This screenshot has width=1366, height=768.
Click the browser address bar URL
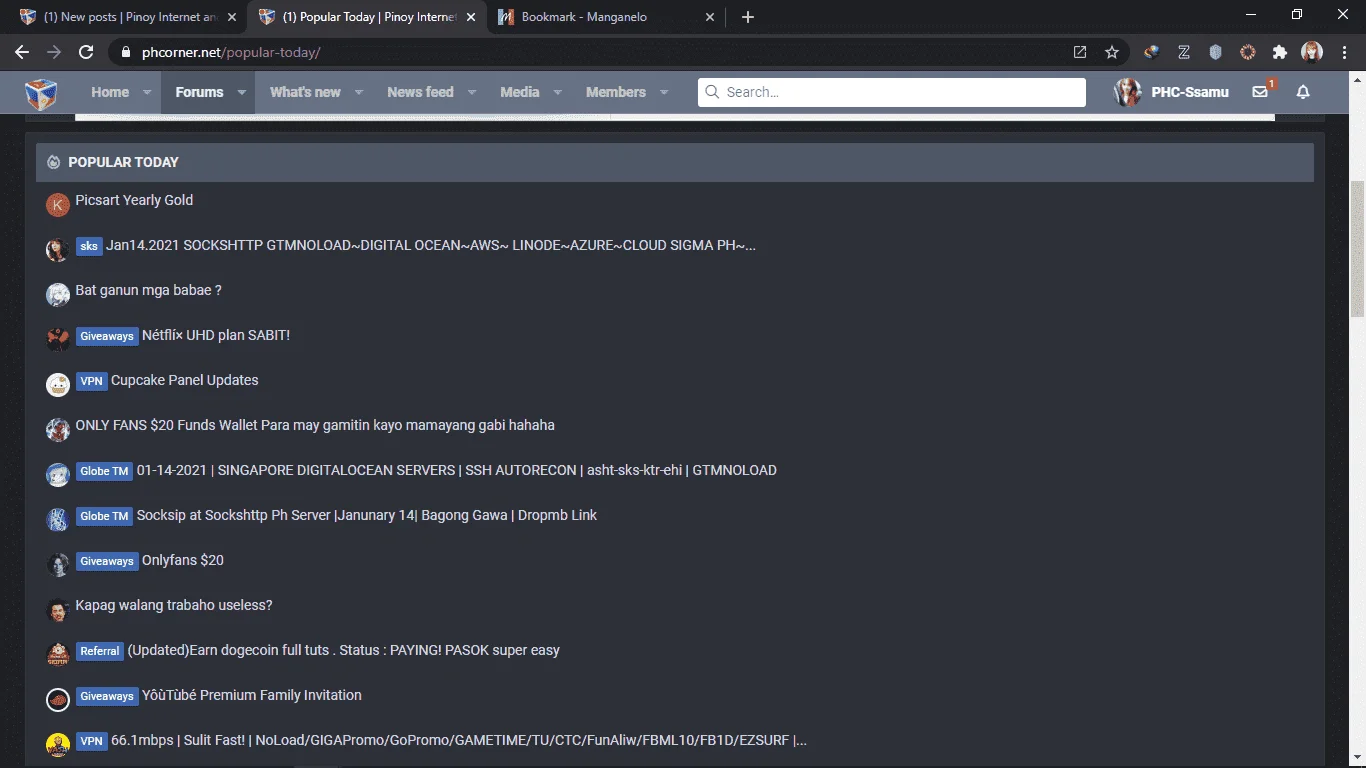click(x=232, y=52)
